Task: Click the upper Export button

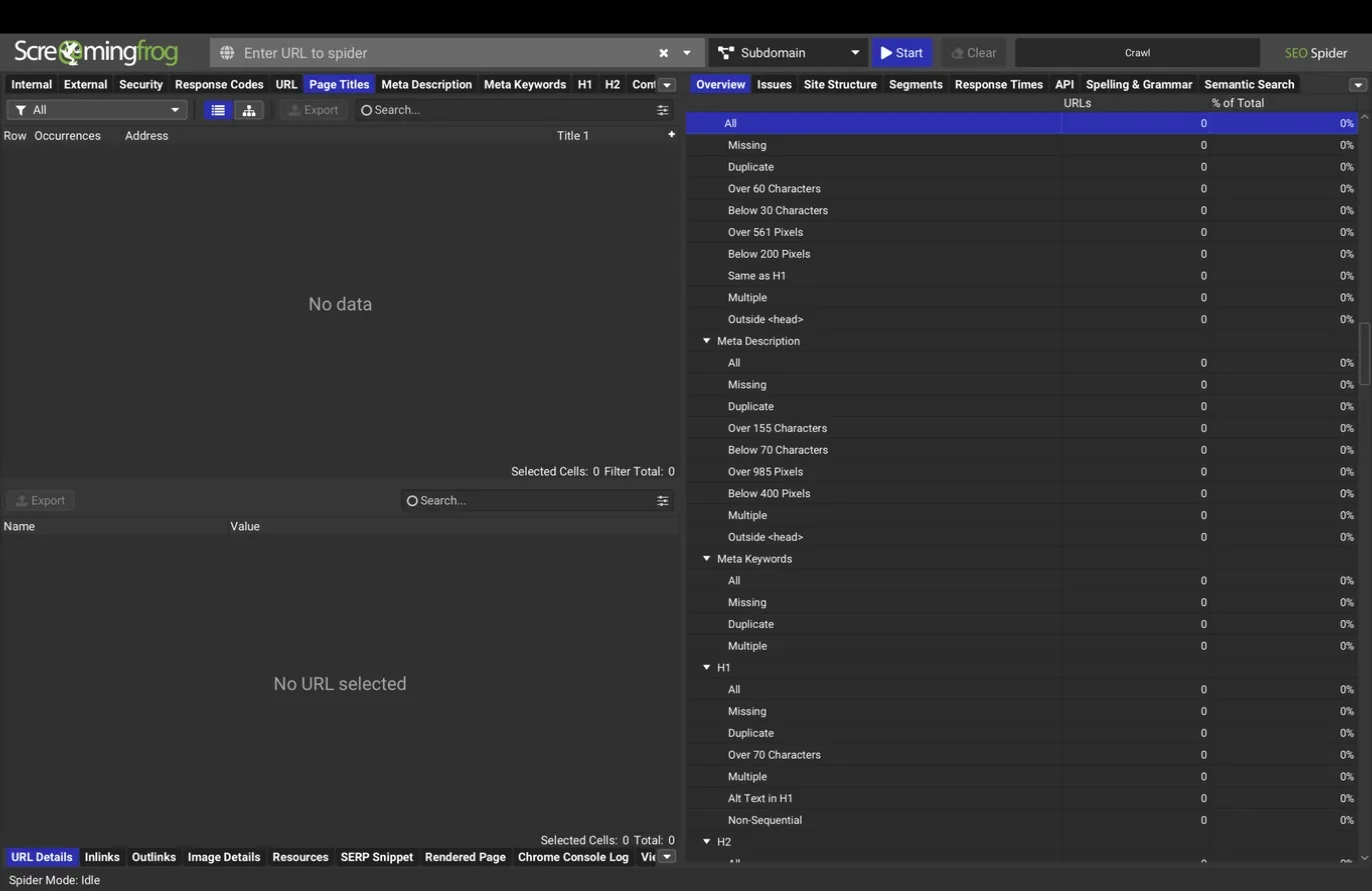Action: click(314, 110)
